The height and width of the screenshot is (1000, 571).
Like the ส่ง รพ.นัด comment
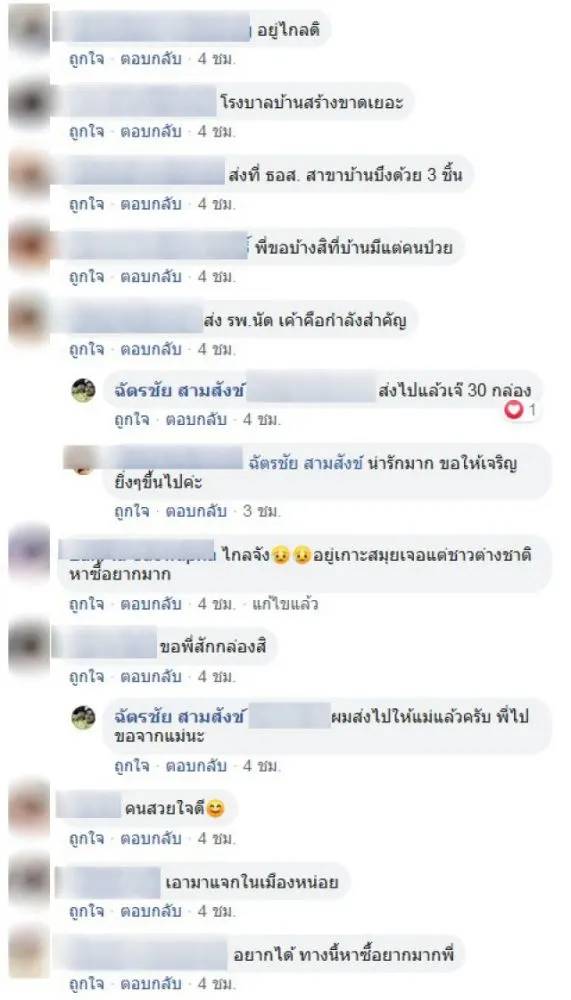click(86, 350)
